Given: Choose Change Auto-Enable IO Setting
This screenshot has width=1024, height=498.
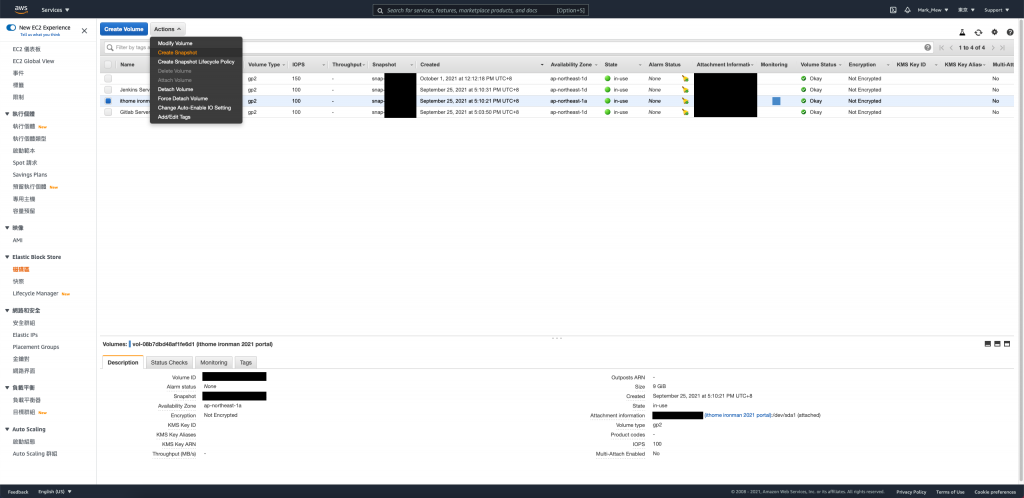Looking at the screenshot, I should (x=196, y=108).
